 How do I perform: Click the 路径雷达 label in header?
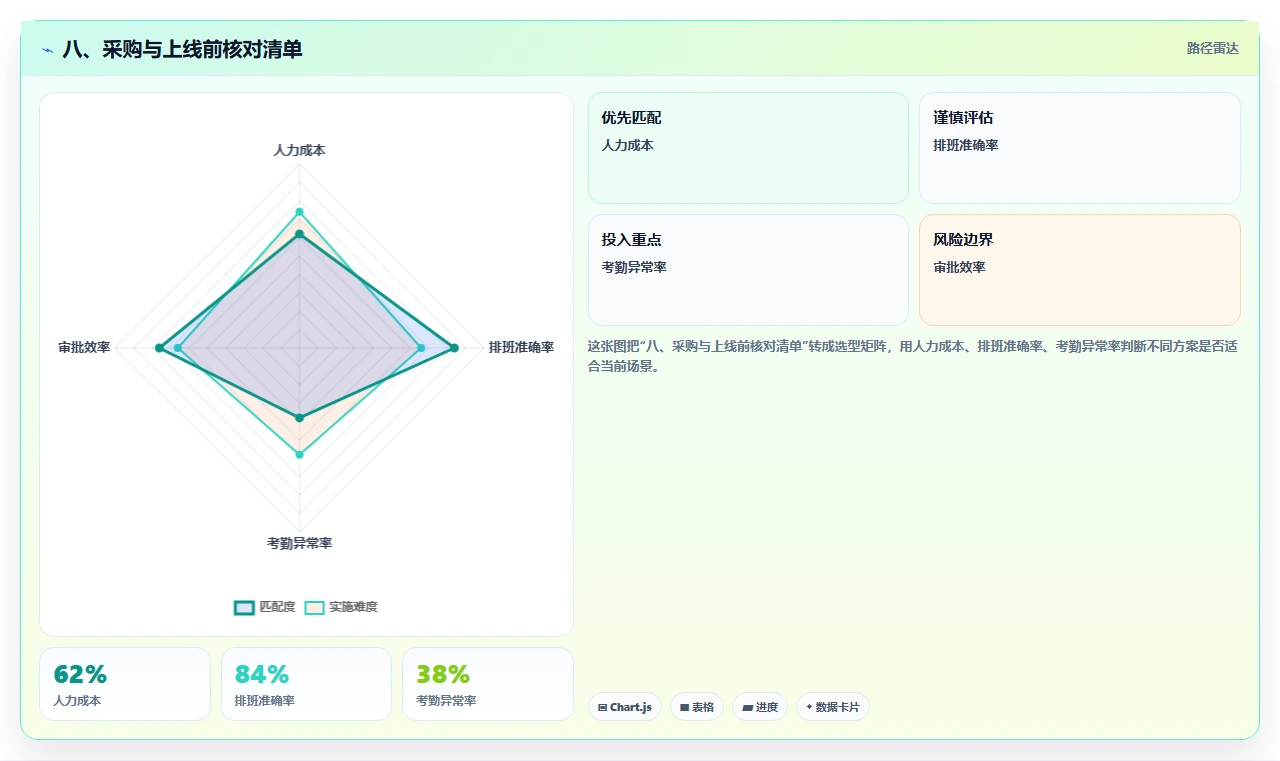(x=1212, y=48)
